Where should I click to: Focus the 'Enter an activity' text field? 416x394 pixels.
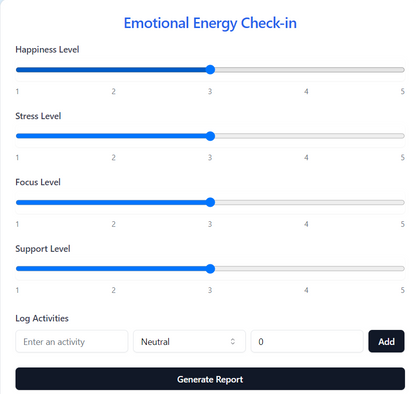72,341
